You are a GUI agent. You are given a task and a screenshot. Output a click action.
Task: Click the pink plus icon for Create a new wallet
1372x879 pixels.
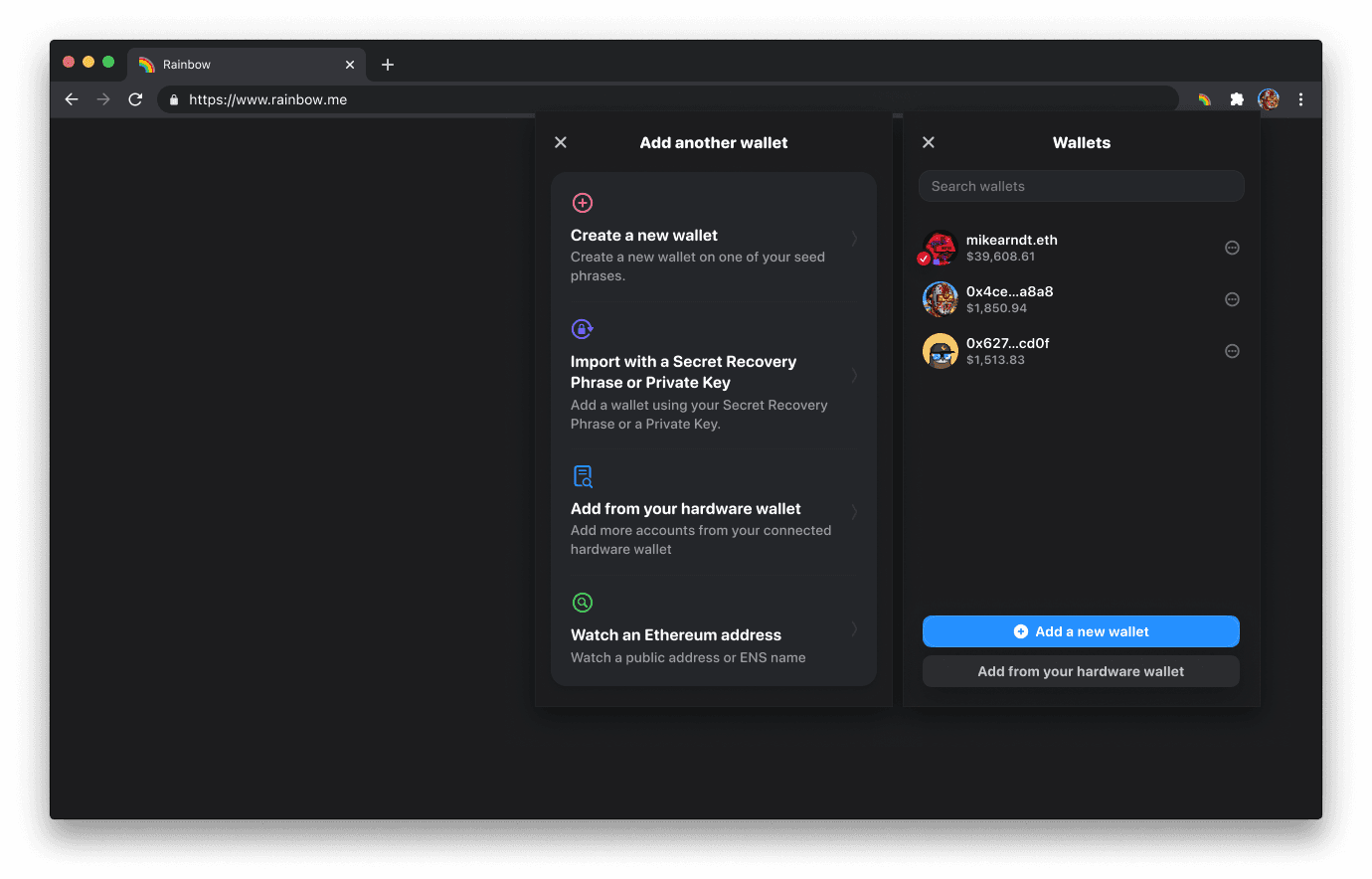(x=583, y=203)
